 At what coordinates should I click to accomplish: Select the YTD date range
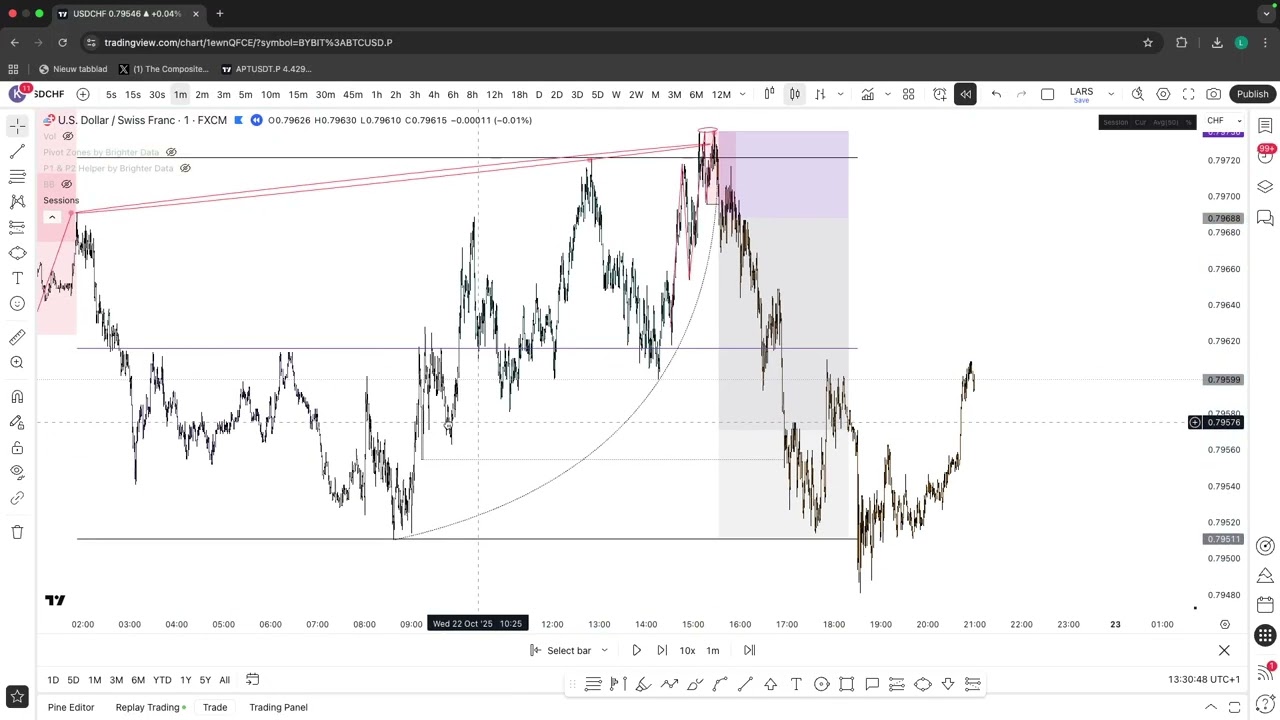click(x=162, y=680)
